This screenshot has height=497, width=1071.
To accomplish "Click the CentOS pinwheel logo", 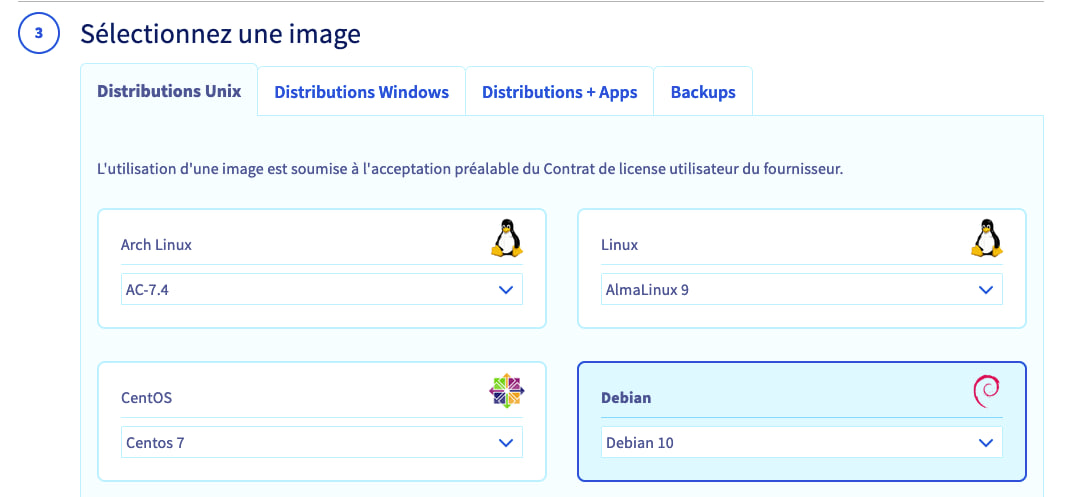I will coord(506,390).
